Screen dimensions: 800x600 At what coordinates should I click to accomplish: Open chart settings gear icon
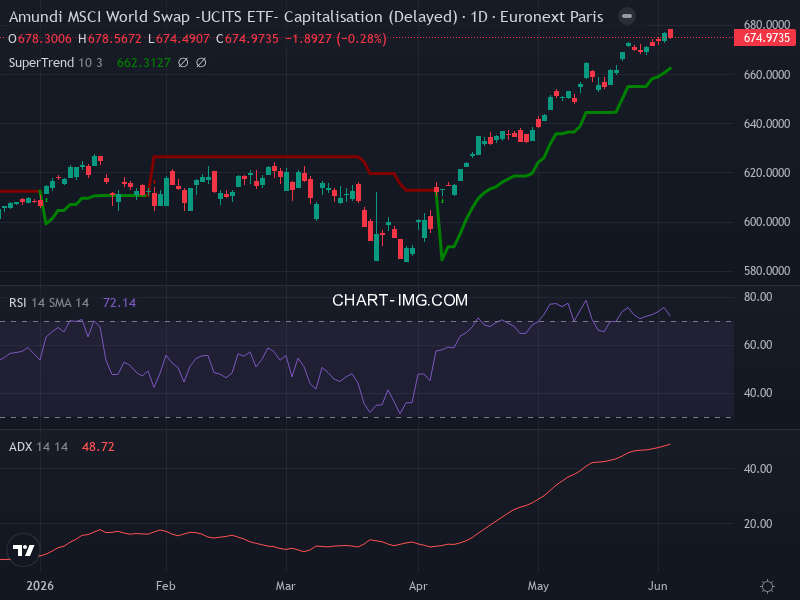[767, 586]
